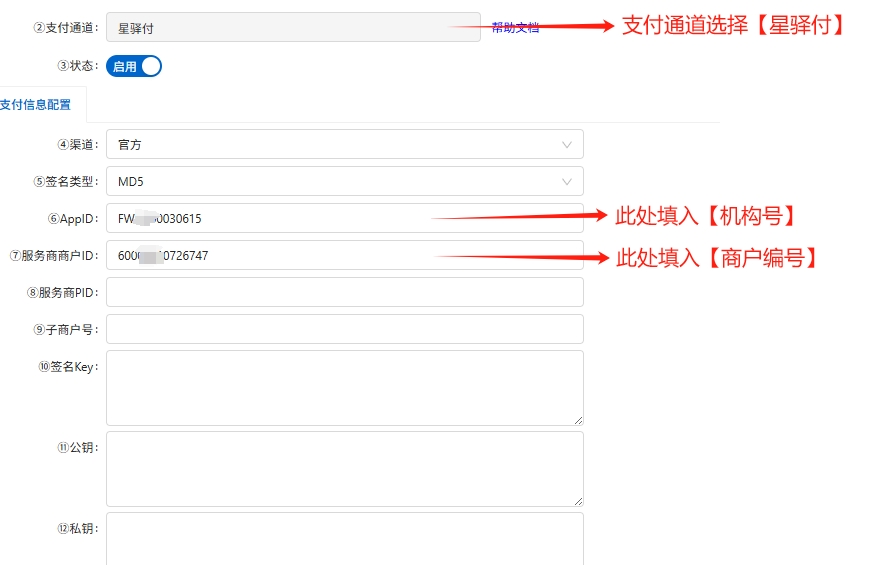Click the resize handle of 公钥 textarea
Image resolution: width=878 pixels, height=565 pixels.
point(577,500)
